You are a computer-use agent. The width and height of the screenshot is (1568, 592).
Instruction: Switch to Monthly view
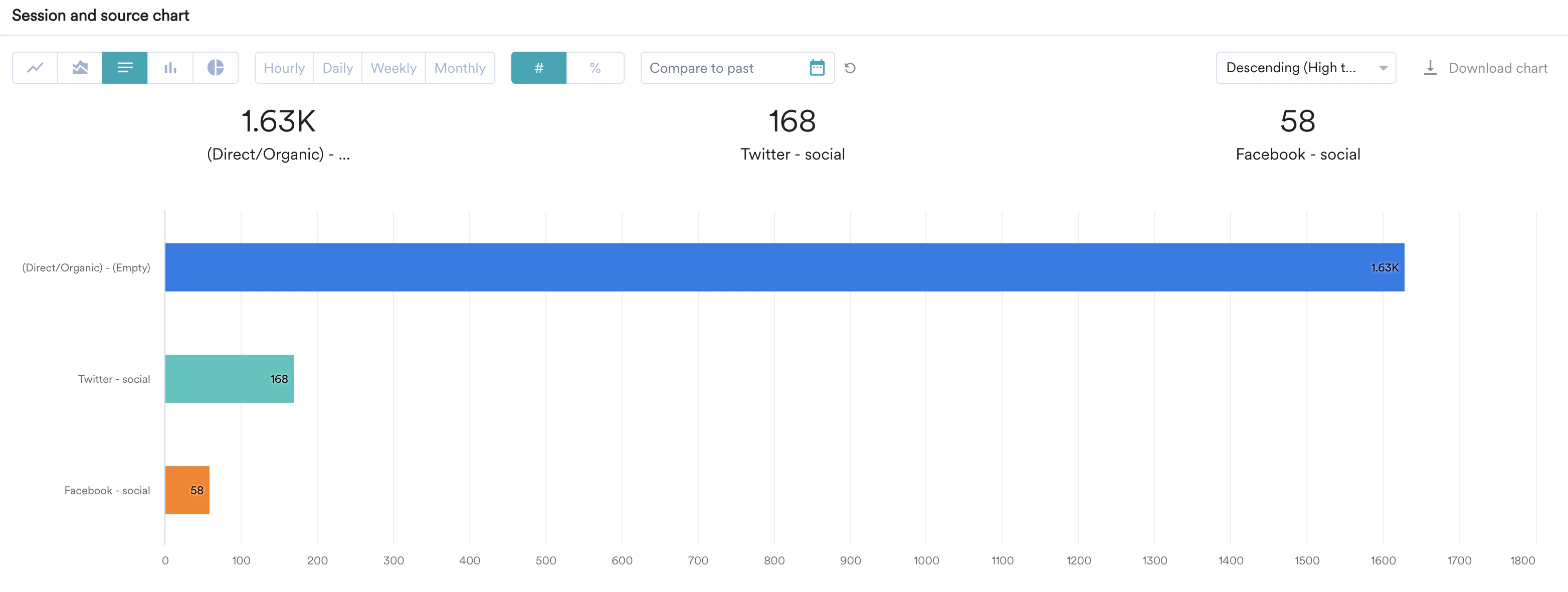pyautogui.click(x=460, y=68)
